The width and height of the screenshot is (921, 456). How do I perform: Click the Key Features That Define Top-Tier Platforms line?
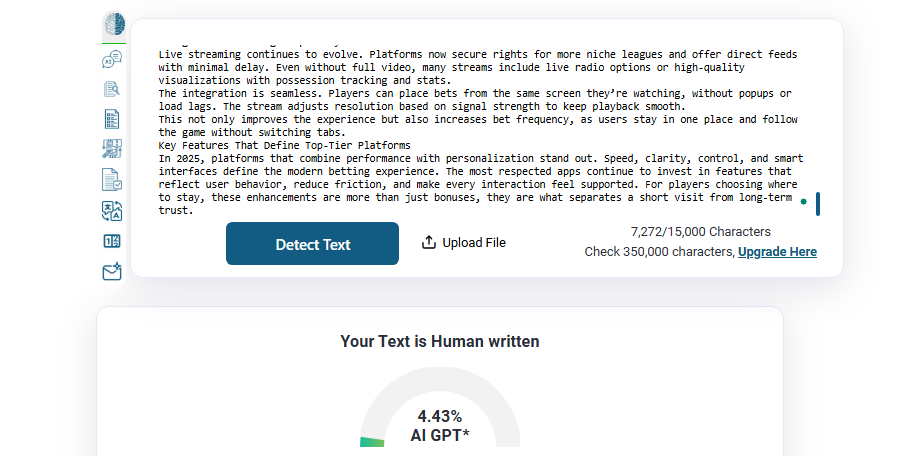pos(284,145)
